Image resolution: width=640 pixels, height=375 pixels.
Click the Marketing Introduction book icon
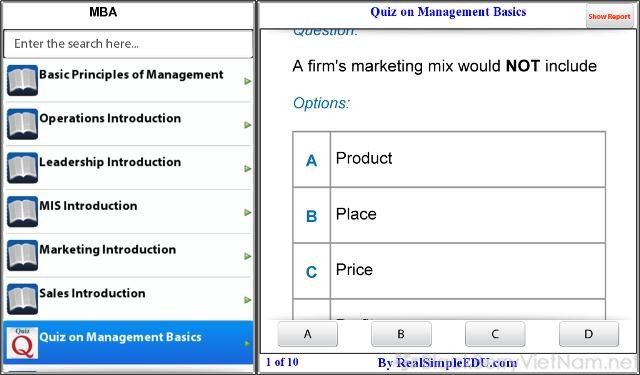[x=22, y=255]
